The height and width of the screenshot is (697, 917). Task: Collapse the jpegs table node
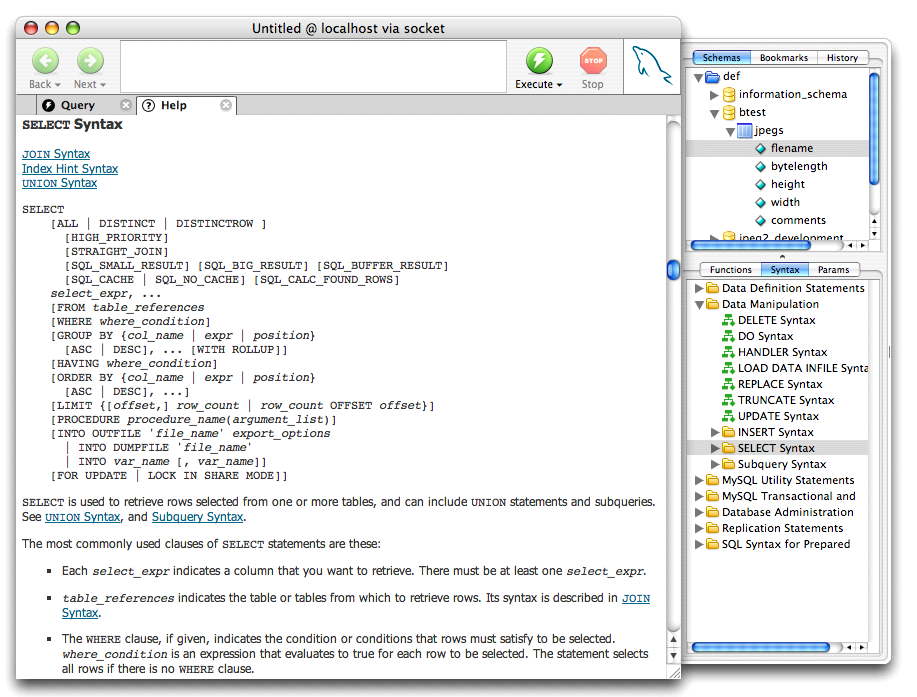tap(730, 132)
